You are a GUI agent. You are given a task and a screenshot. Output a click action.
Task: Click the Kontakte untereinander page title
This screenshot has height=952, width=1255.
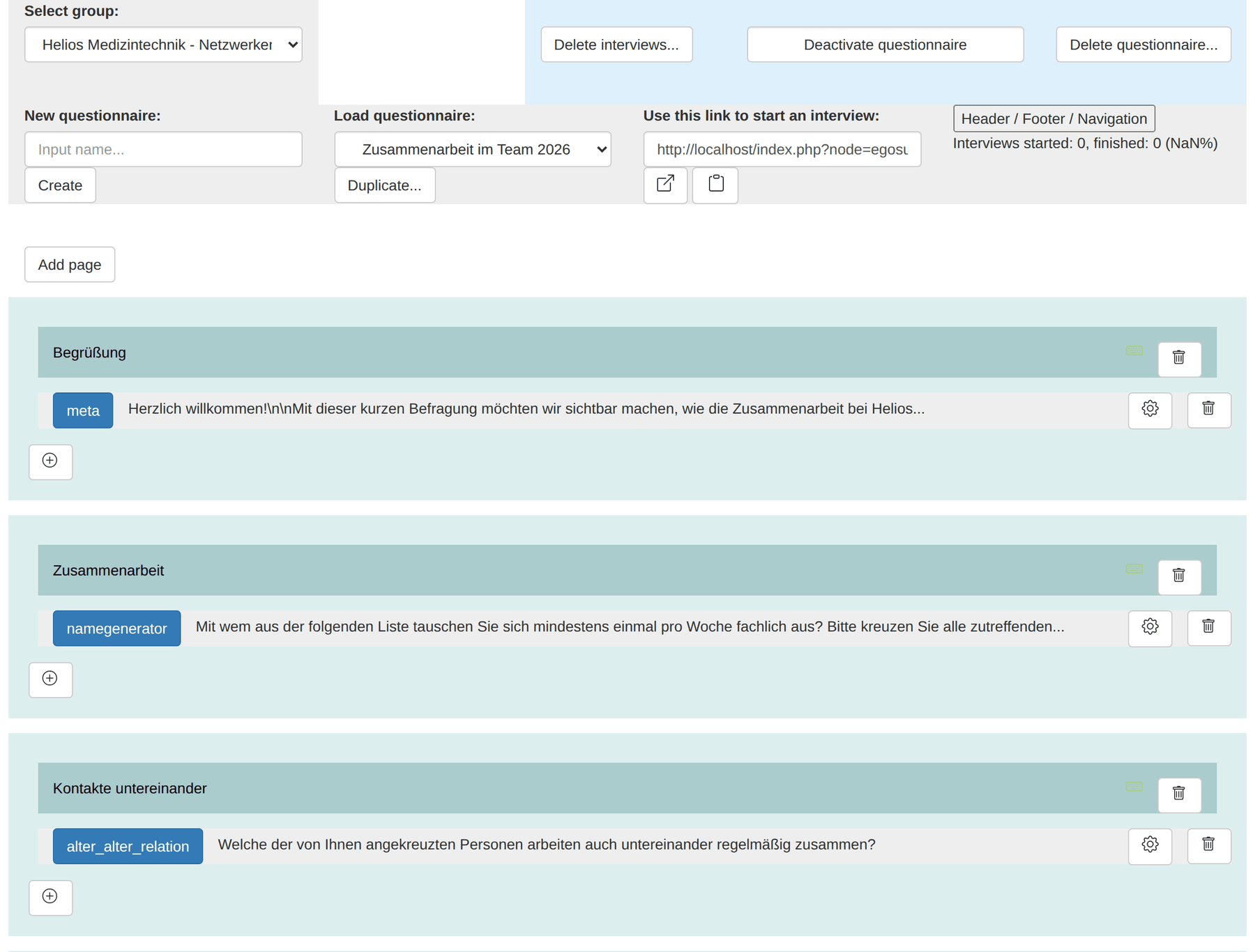pyautogui.click(x=130, y=789)
